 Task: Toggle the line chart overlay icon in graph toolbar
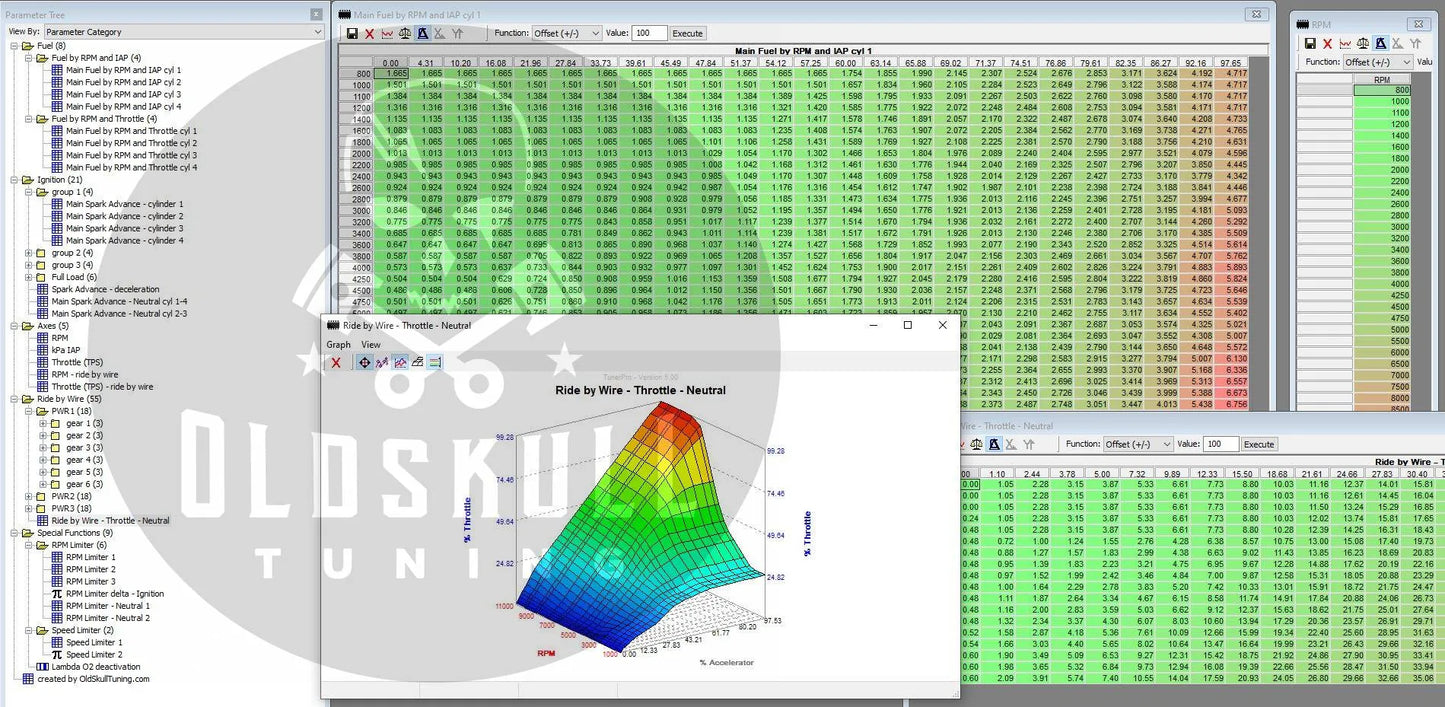[x=400, y=362]
